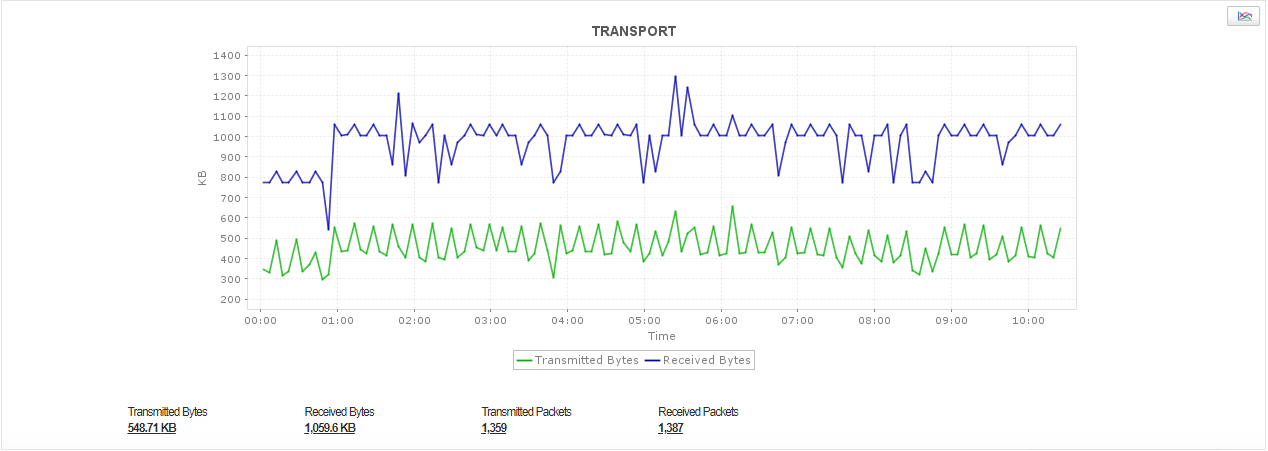The image size is (1268, 451).
Task: Toggle the Received Bytes legend entry
Action: click(x=706, y=360)
